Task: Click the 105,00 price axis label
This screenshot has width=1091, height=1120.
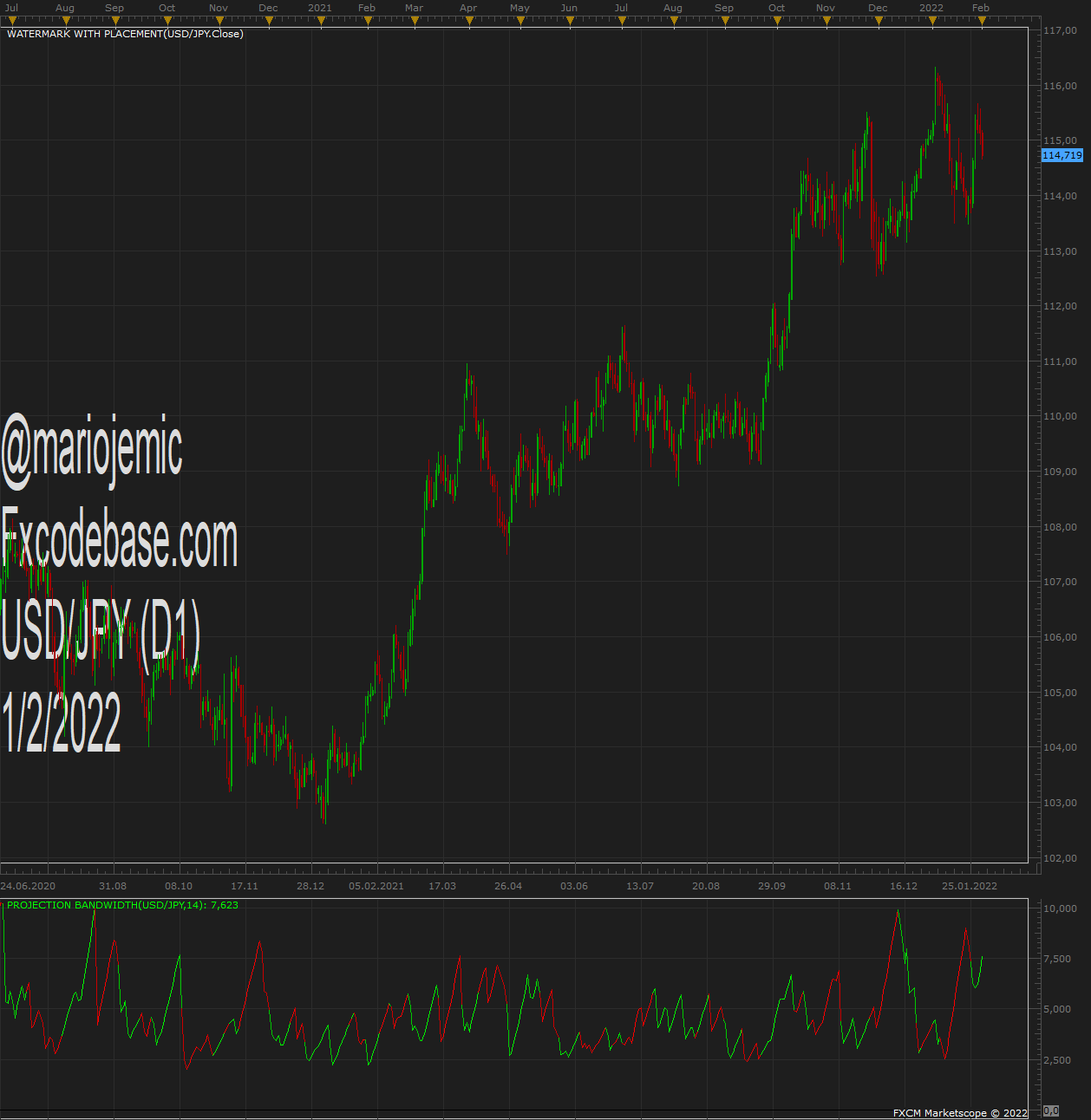Action: [1060, 693]
